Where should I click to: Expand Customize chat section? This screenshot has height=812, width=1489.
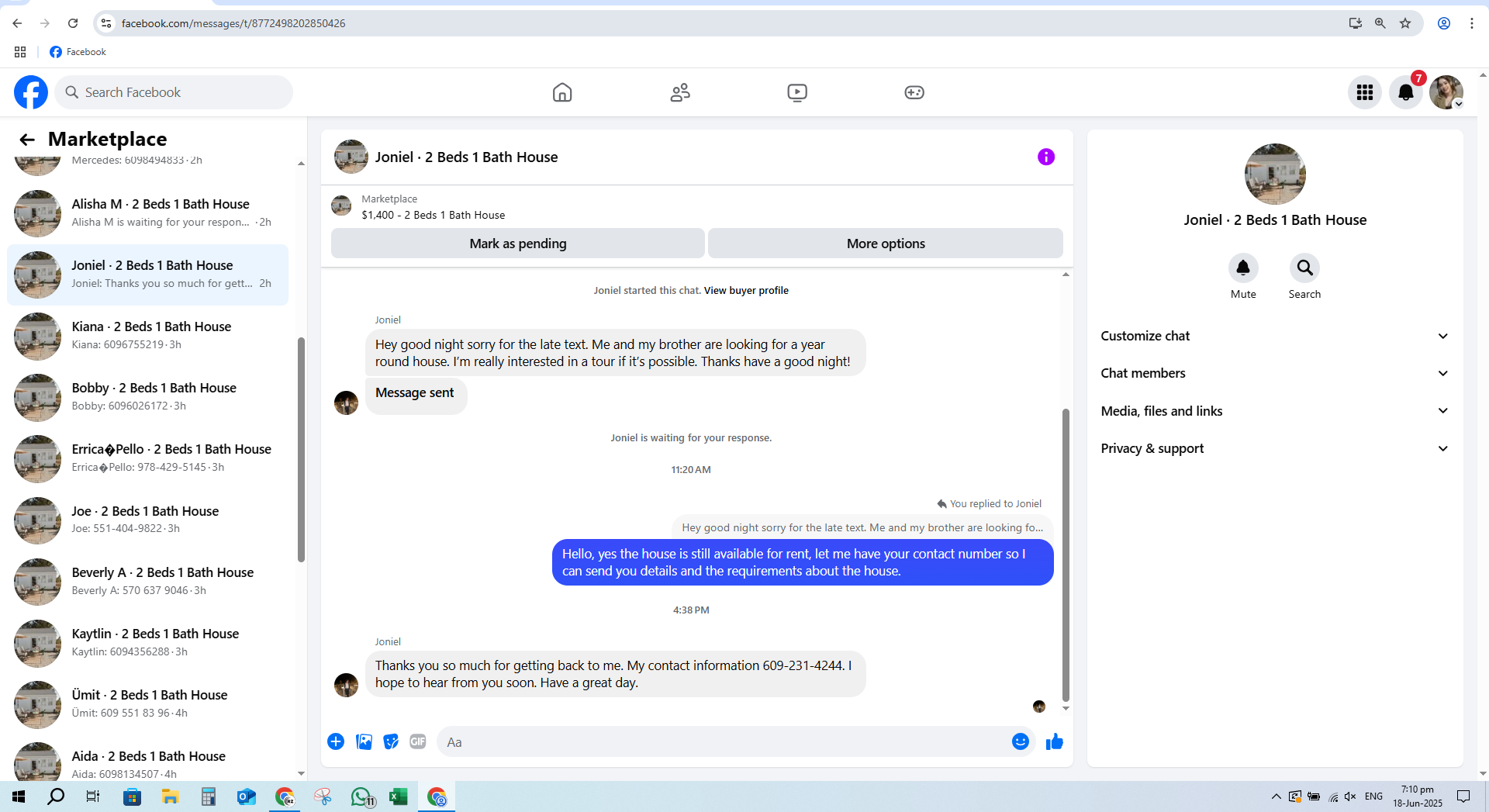click(x=1275, y=336)
